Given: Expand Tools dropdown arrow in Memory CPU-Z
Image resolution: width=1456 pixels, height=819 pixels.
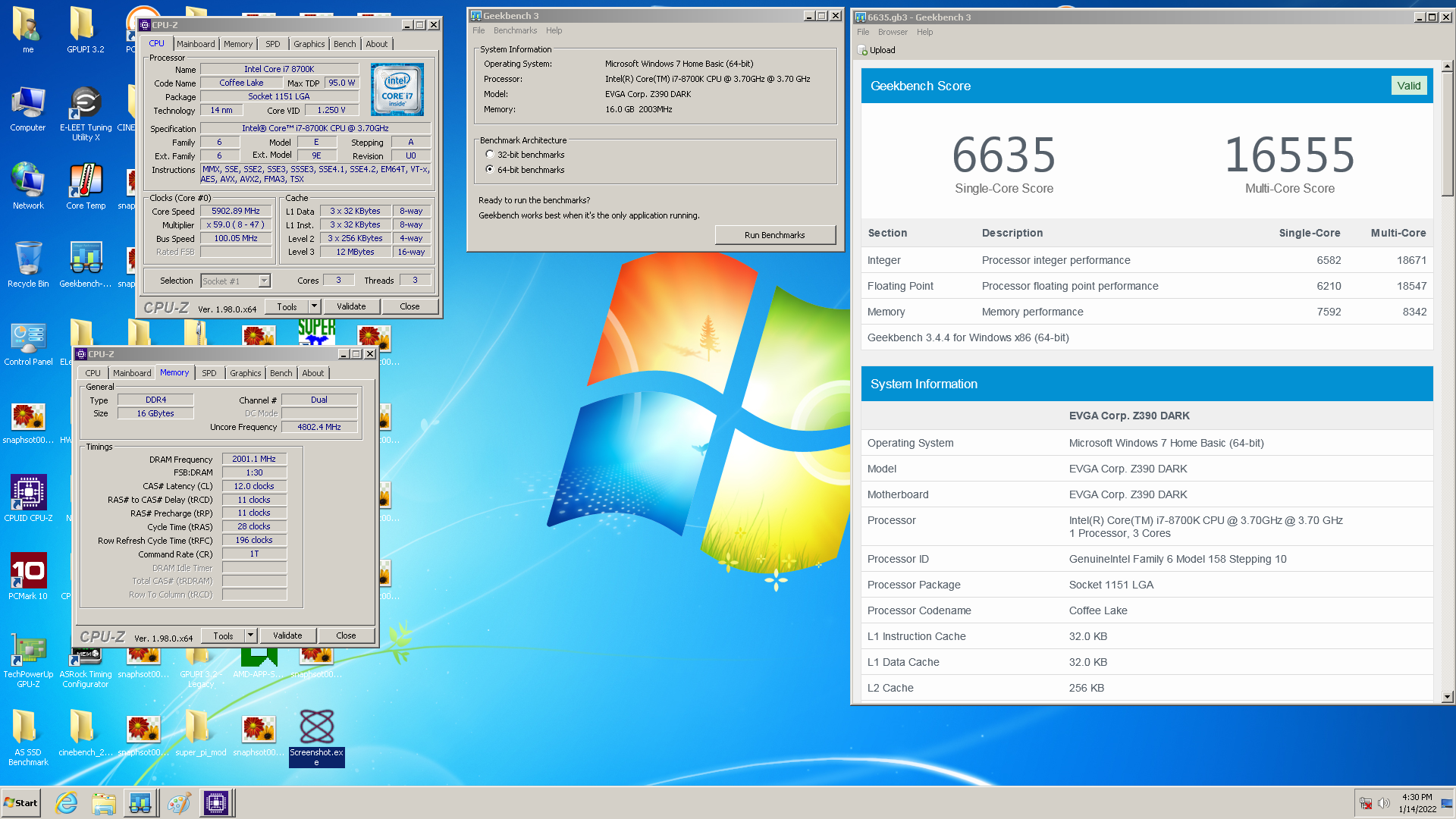Looking at the screenshot, I should pos(250,635).
